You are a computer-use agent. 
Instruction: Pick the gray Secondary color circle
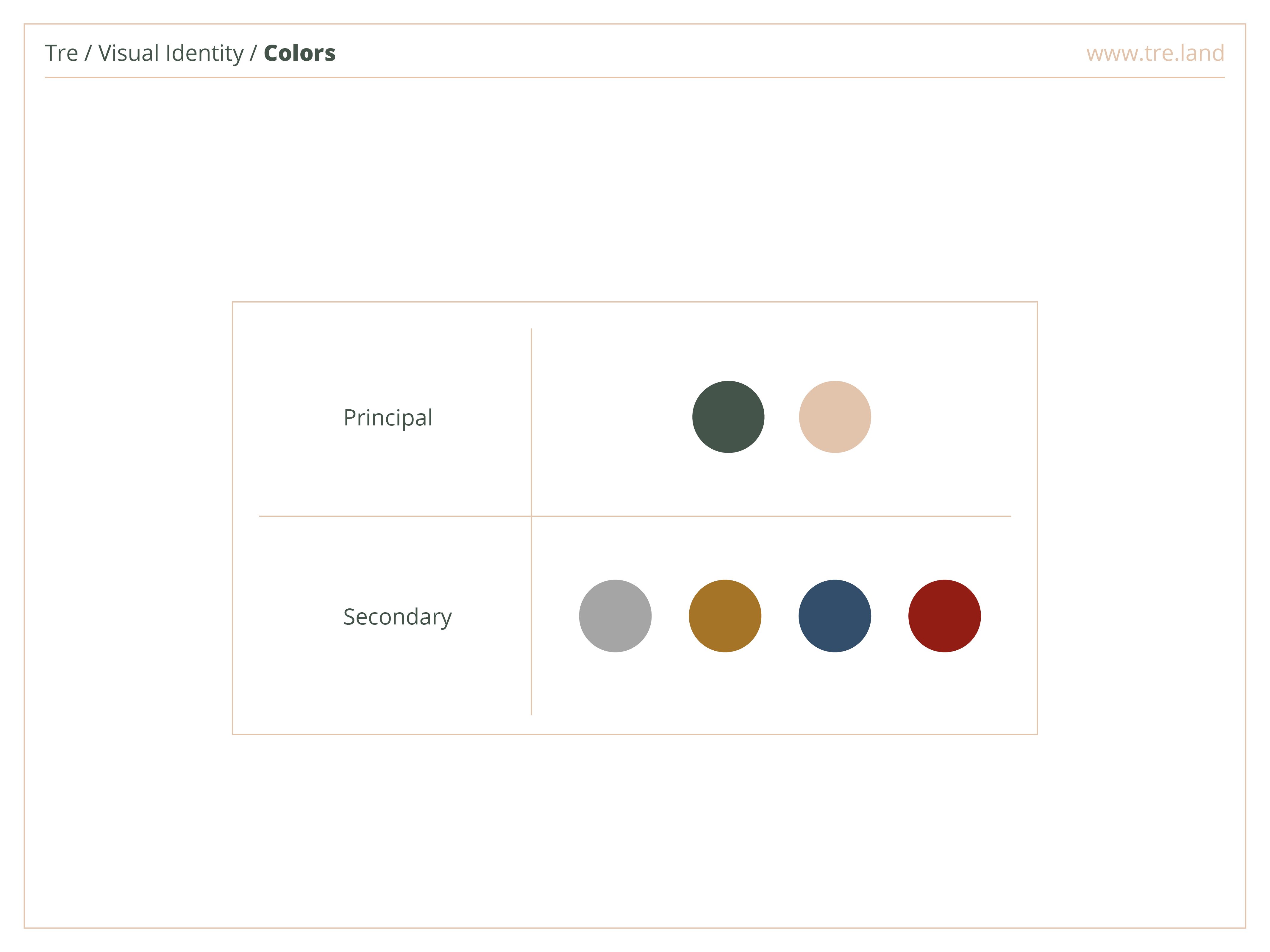[615, 616]
